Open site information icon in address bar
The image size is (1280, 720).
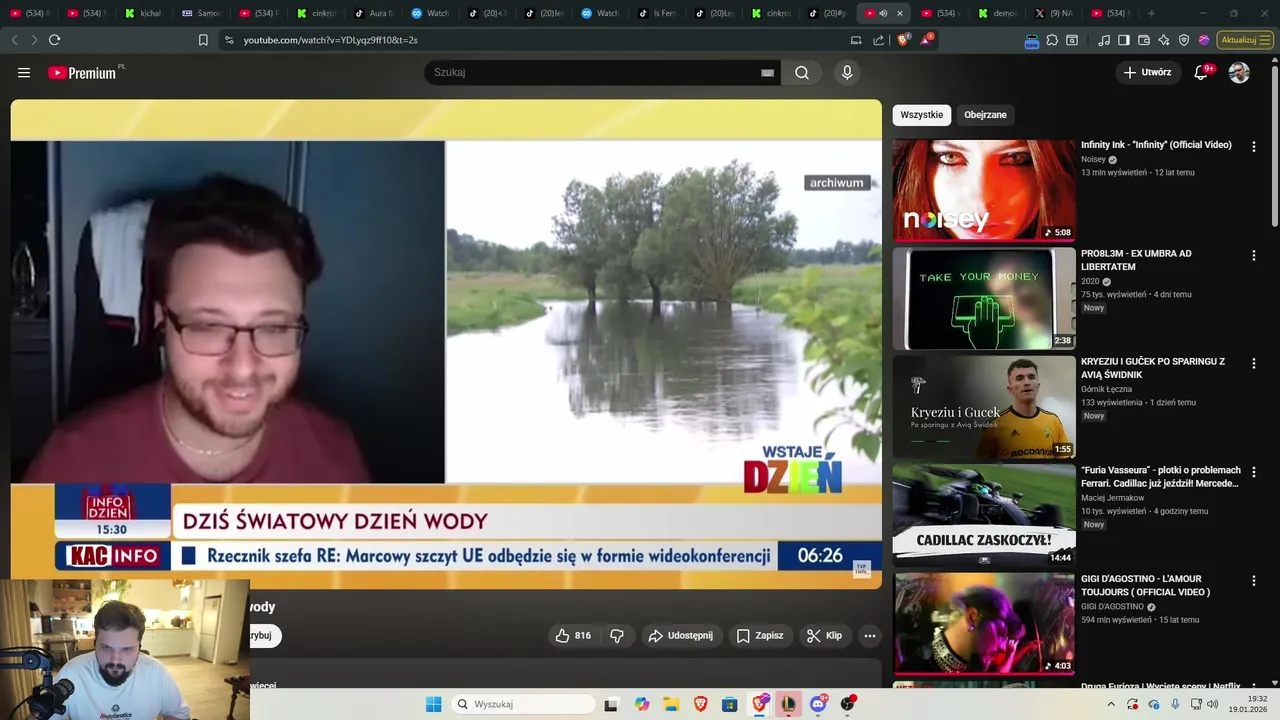(x=229, y=40)
